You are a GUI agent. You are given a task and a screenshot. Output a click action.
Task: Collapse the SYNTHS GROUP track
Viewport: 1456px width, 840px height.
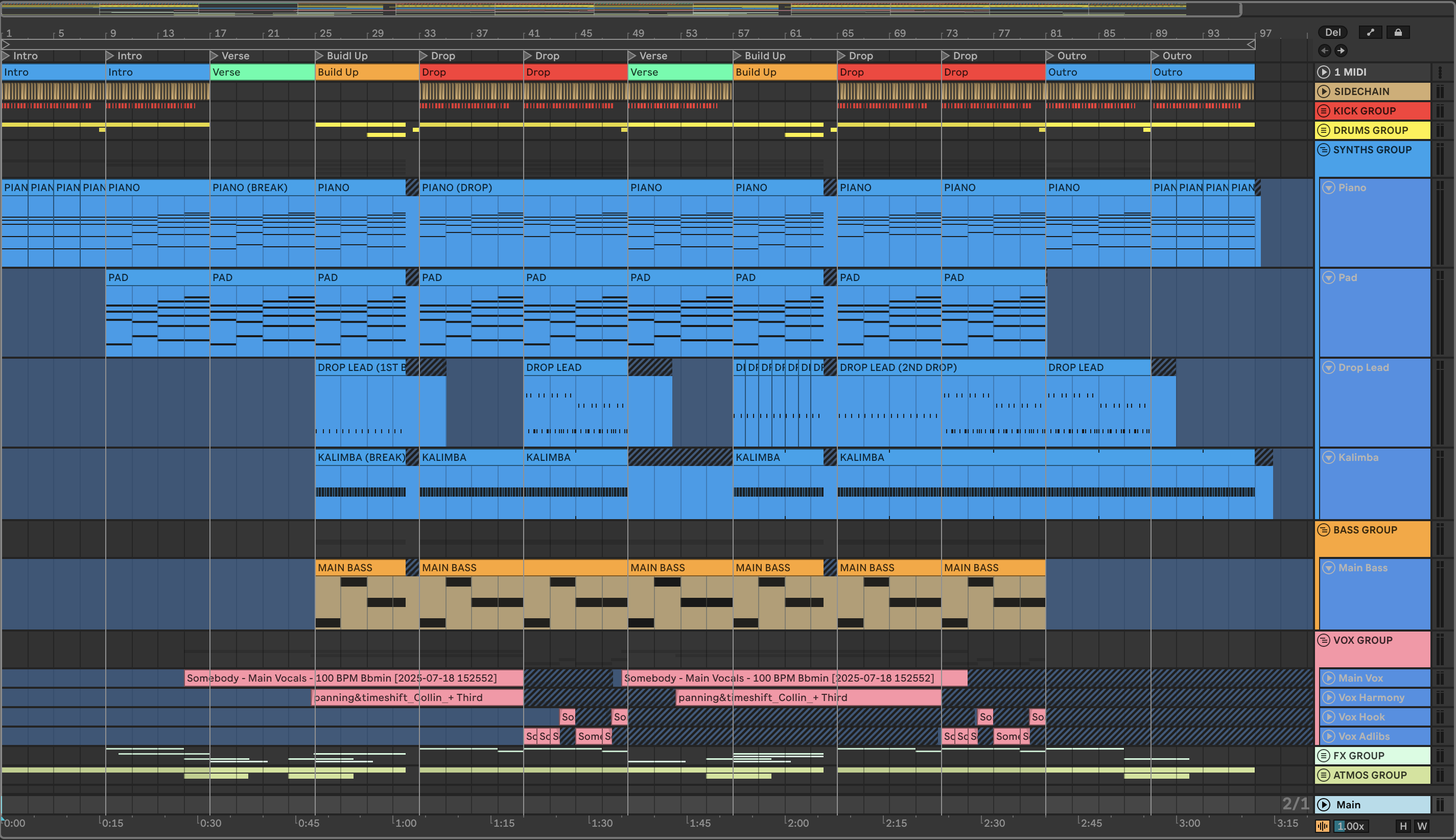[x=1323, y=149]
